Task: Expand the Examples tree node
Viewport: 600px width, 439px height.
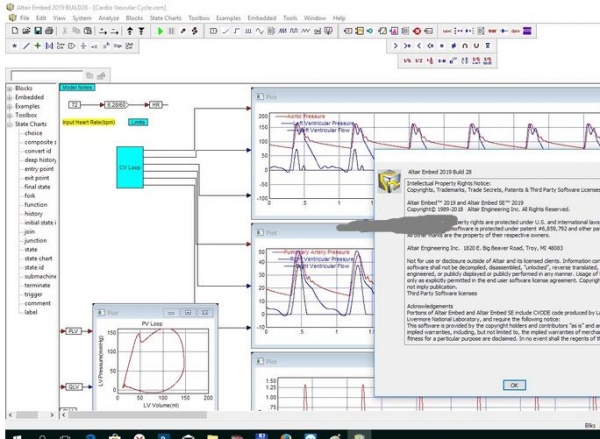Action: tap(10, 106)
